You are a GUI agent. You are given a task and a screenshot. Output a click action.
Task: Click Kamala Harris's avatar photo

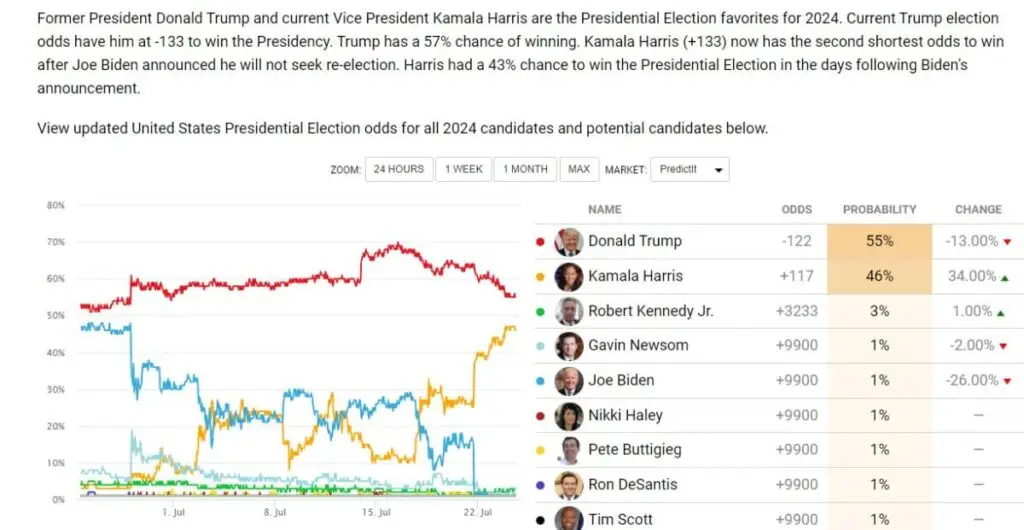569,276
